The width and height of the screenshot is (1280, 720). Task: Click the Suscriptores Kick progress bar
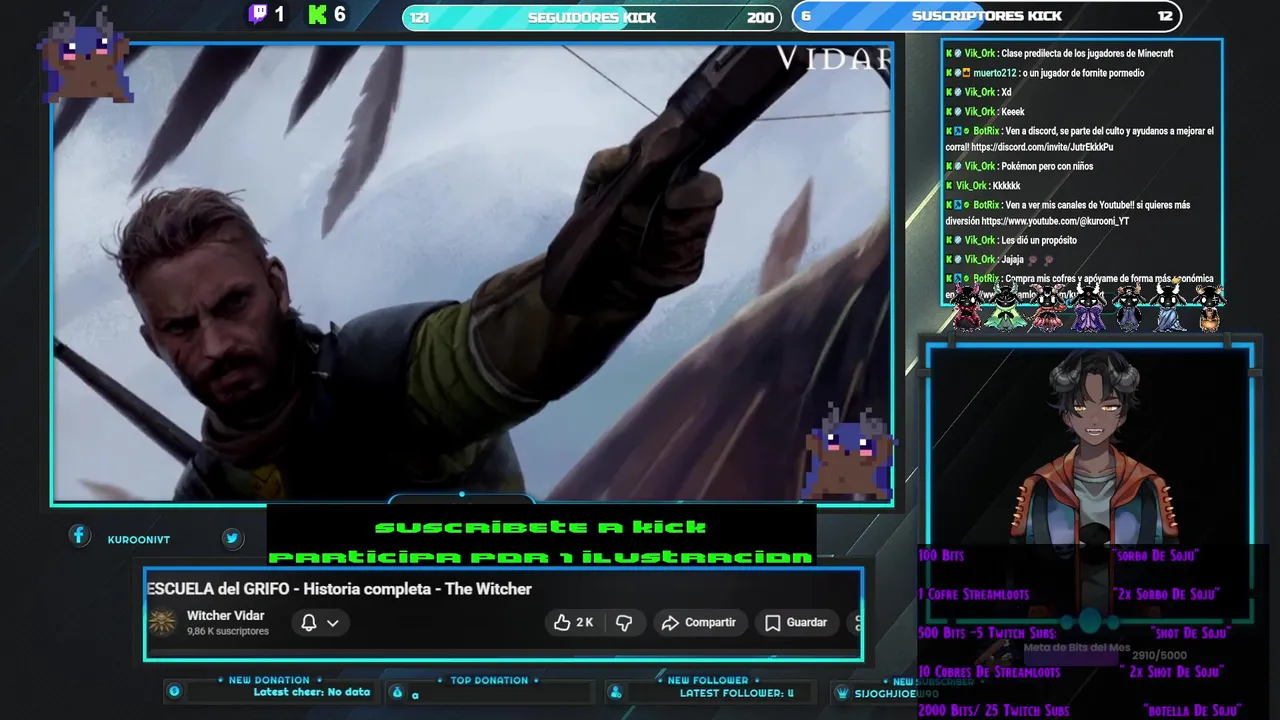(x=987, y=16)
